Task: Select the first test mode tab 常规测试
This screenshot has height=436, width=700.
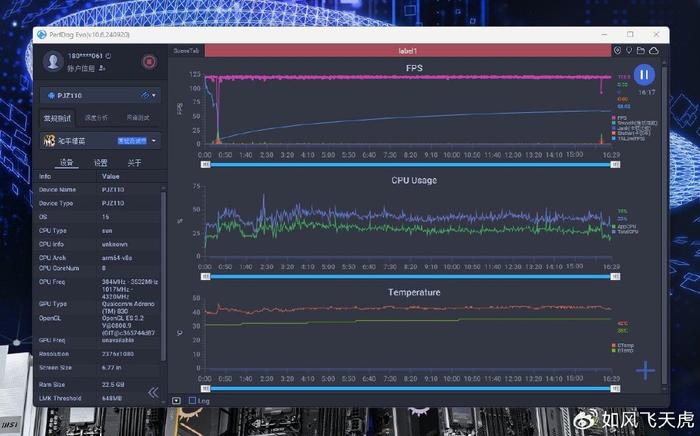Action: click(x=57, y=118)
